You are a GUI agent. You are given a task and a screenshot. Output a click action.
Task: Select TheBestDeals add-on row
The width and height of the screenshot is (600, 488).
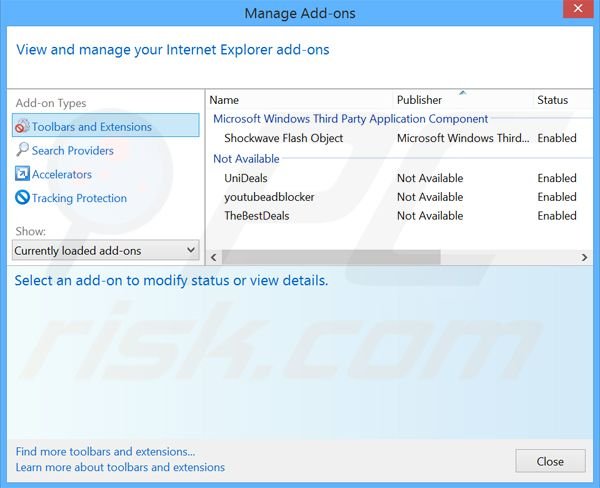tap(400, 215)
